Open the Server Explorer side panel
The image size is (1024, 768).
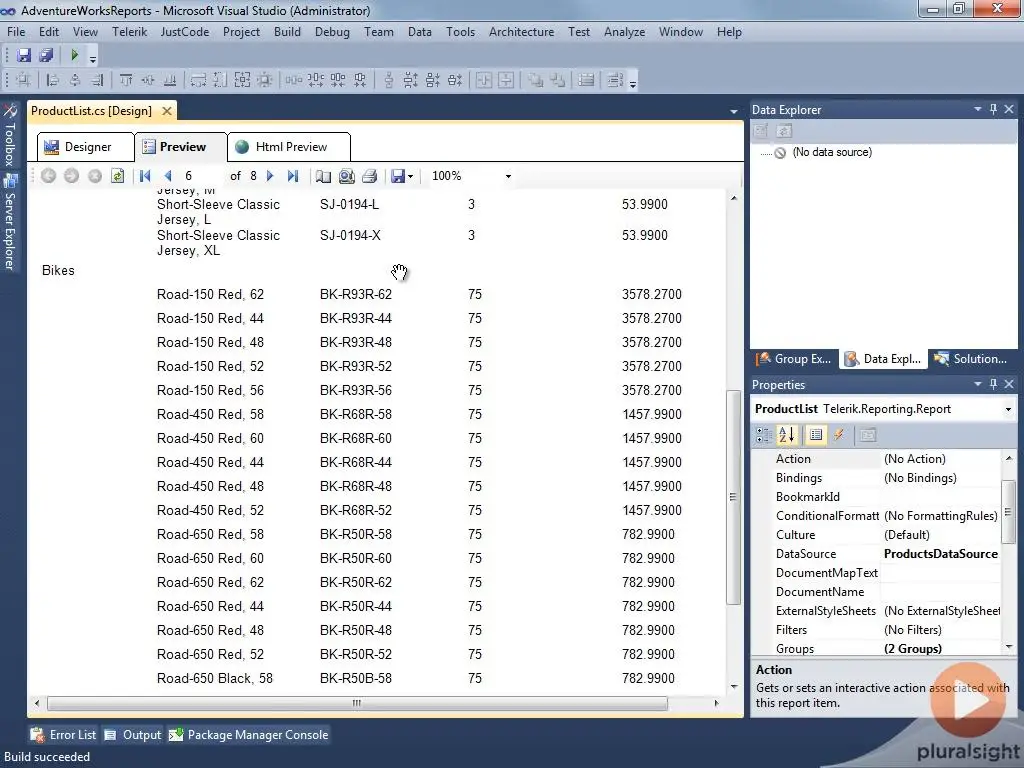(9, 222)
